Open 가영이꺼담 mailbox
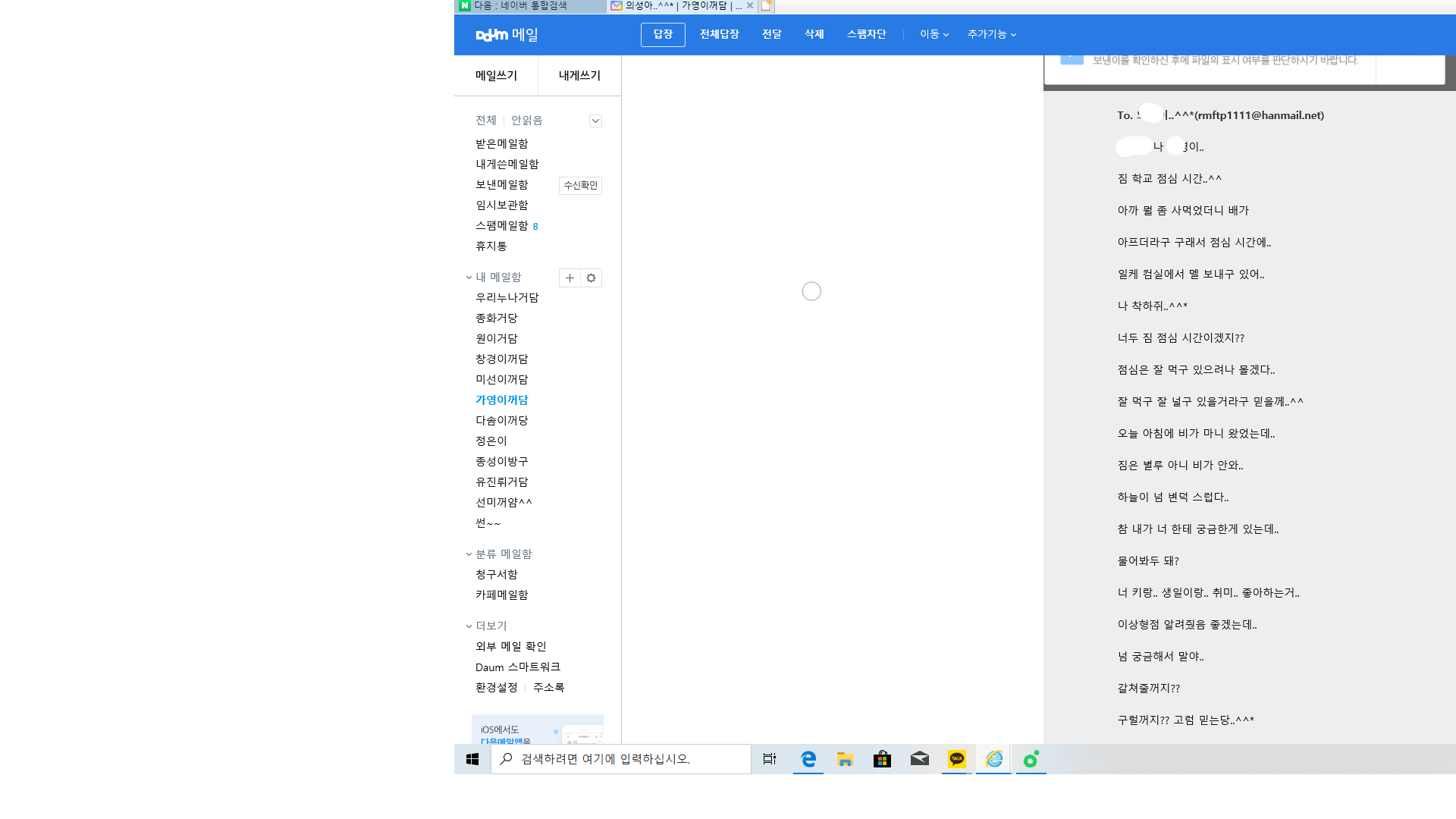 pos(502,400)
